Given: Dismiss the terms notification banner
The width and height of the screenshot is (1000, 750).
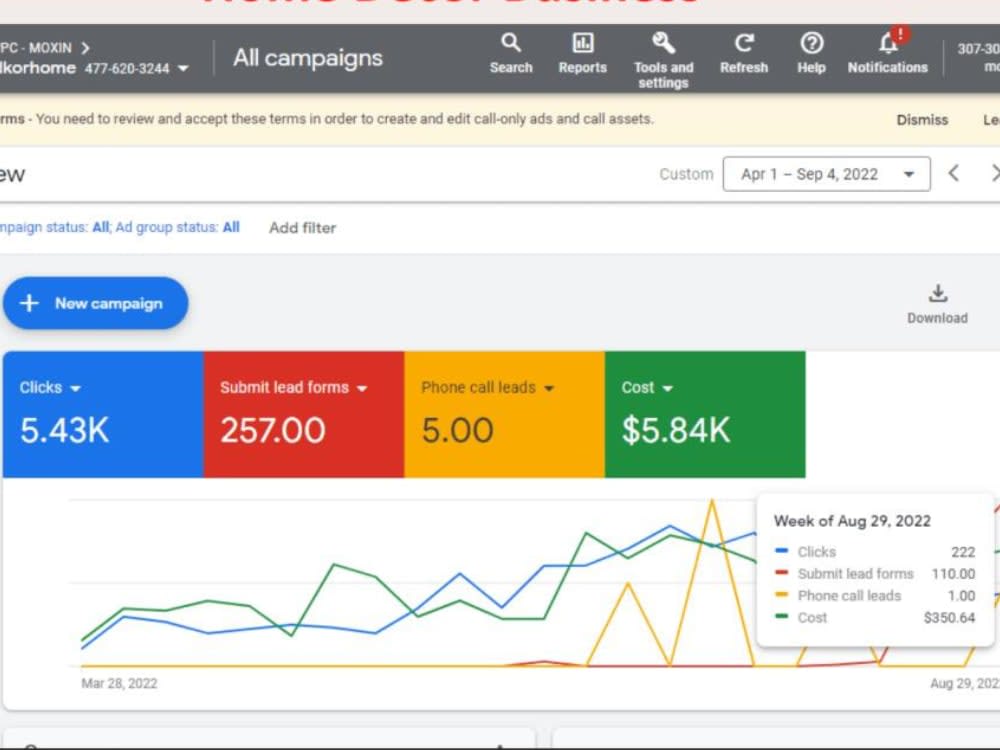Looking at the screenshot, I should tap(922, 120).
